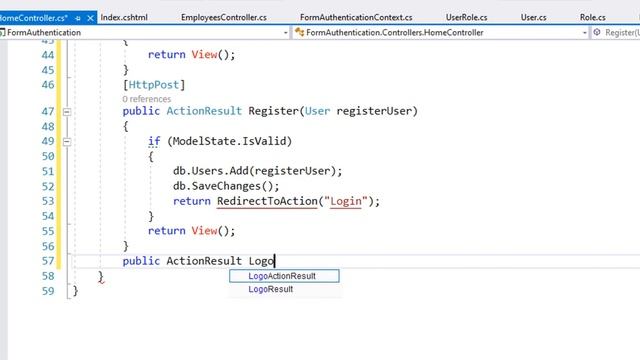Click db.SaveChanges() on line 52
The height and width of the screenshot is (360, 640).
[x=223, y=186]
